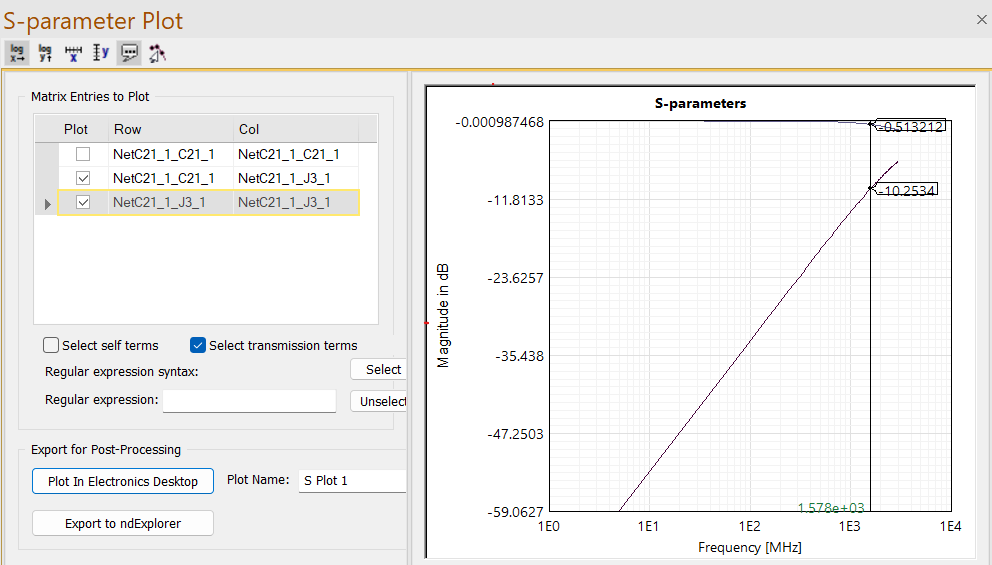
Task: Sort by the Plot column header
Action: 75,129
